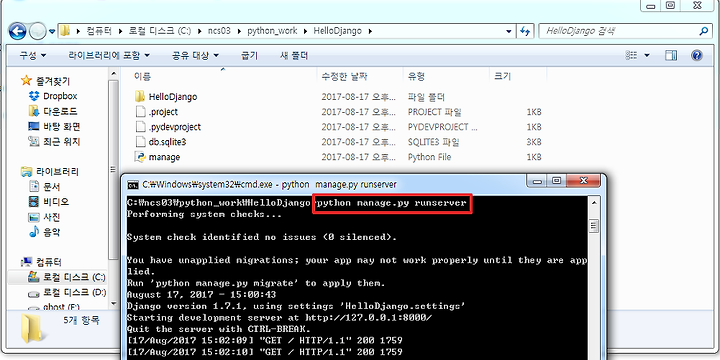Click the SQLITE3 파일 type cell
The width and height of the screenshot is (720, 360).
434,142
